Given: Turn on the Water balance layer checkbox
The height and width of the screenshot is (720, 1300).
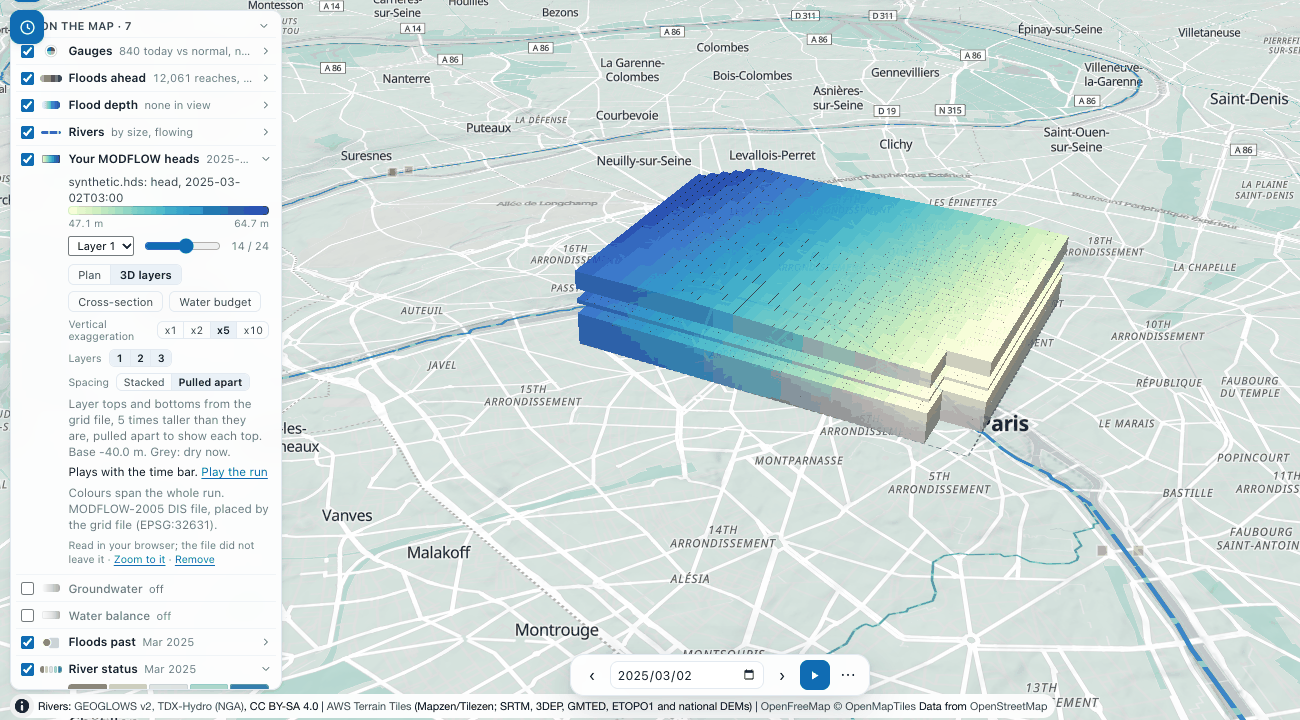Looking at the screenshot, I should click(x=28, y=616).
